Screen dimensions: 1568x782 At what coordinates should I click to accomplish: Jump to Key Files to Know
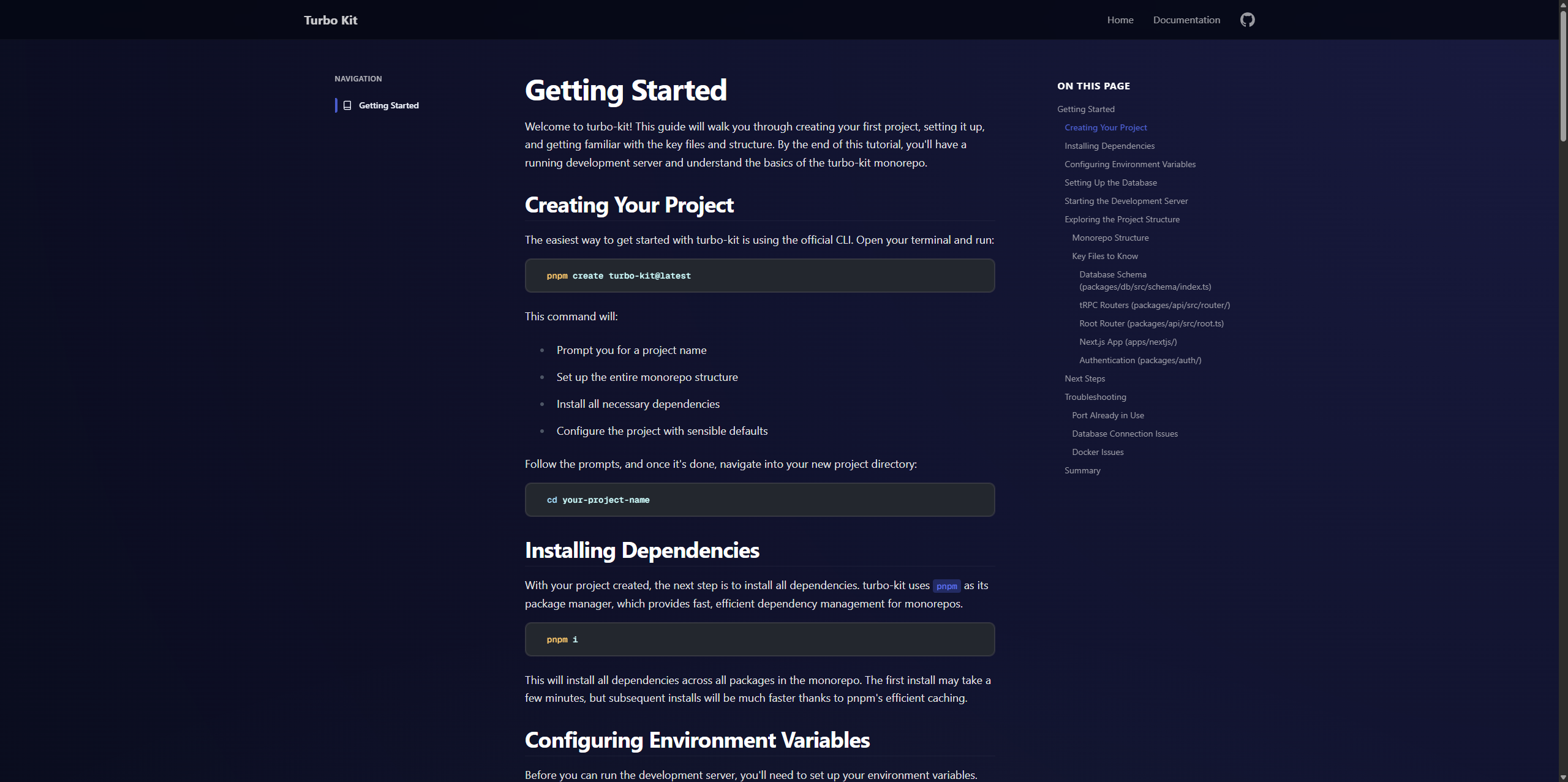pos(1104,256)
